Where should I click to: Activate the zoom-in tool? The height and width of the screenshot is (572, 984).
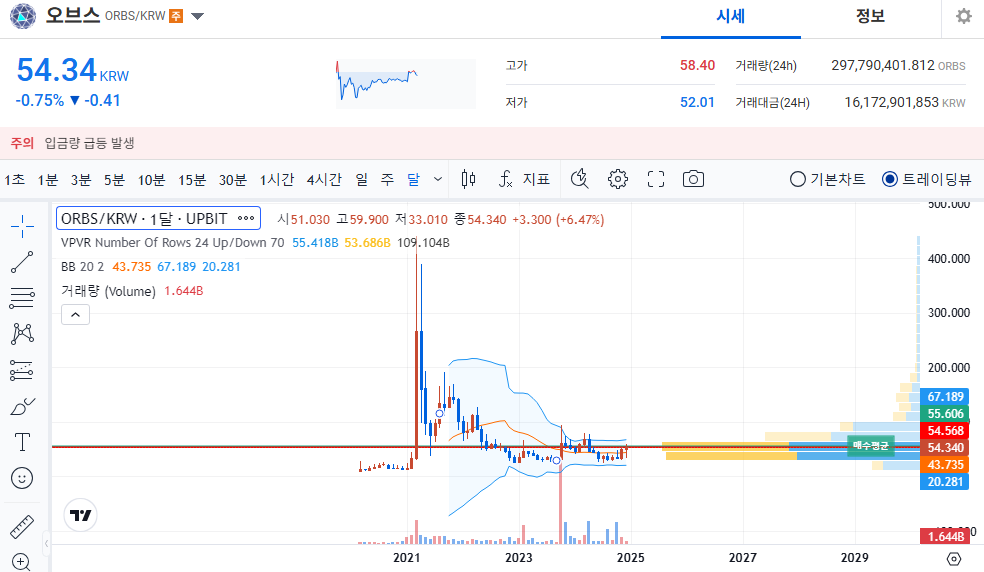(21, 562)
